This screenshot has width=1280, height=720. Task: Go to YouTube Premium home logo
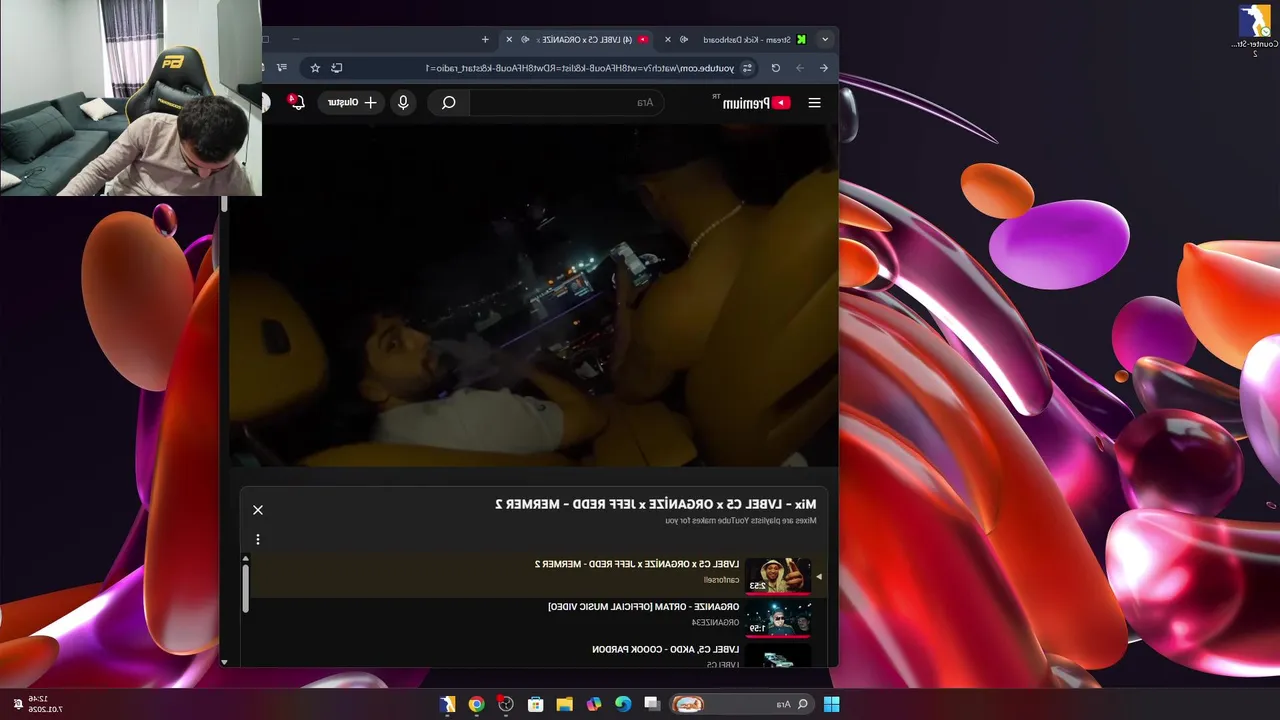(755, 102)
